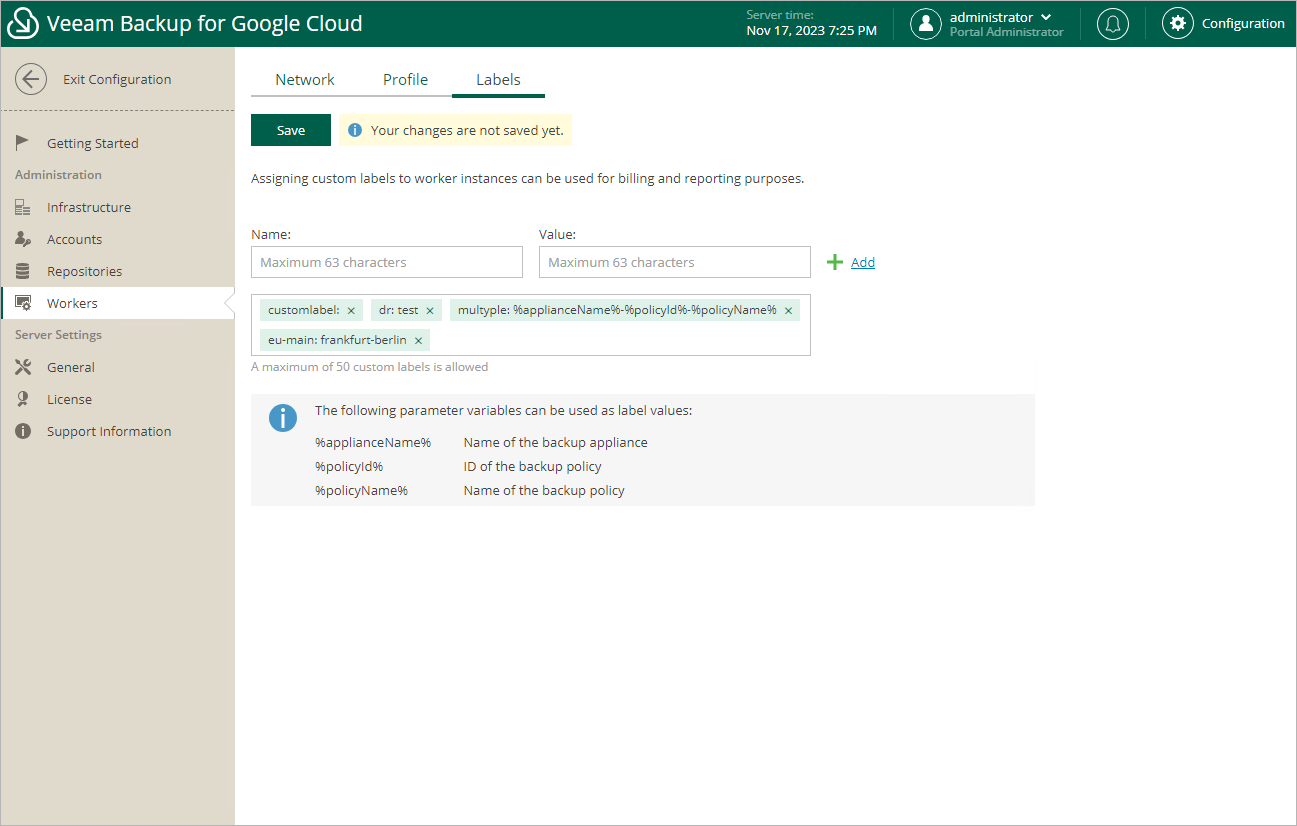This screenshot has width=1297, height=826.
Task: Click the administrator user name
Action: [991, 17]
